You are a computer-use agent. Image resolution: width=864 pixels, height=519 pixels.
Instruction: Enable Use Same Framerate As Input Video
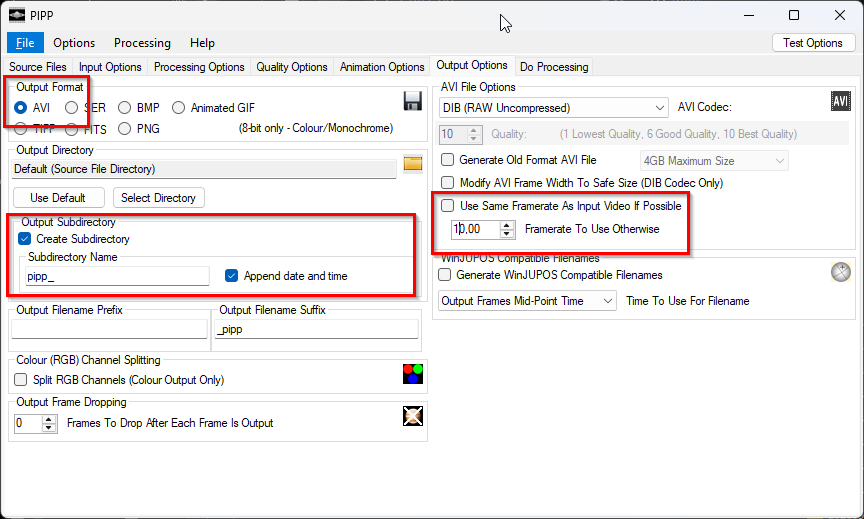447,206
